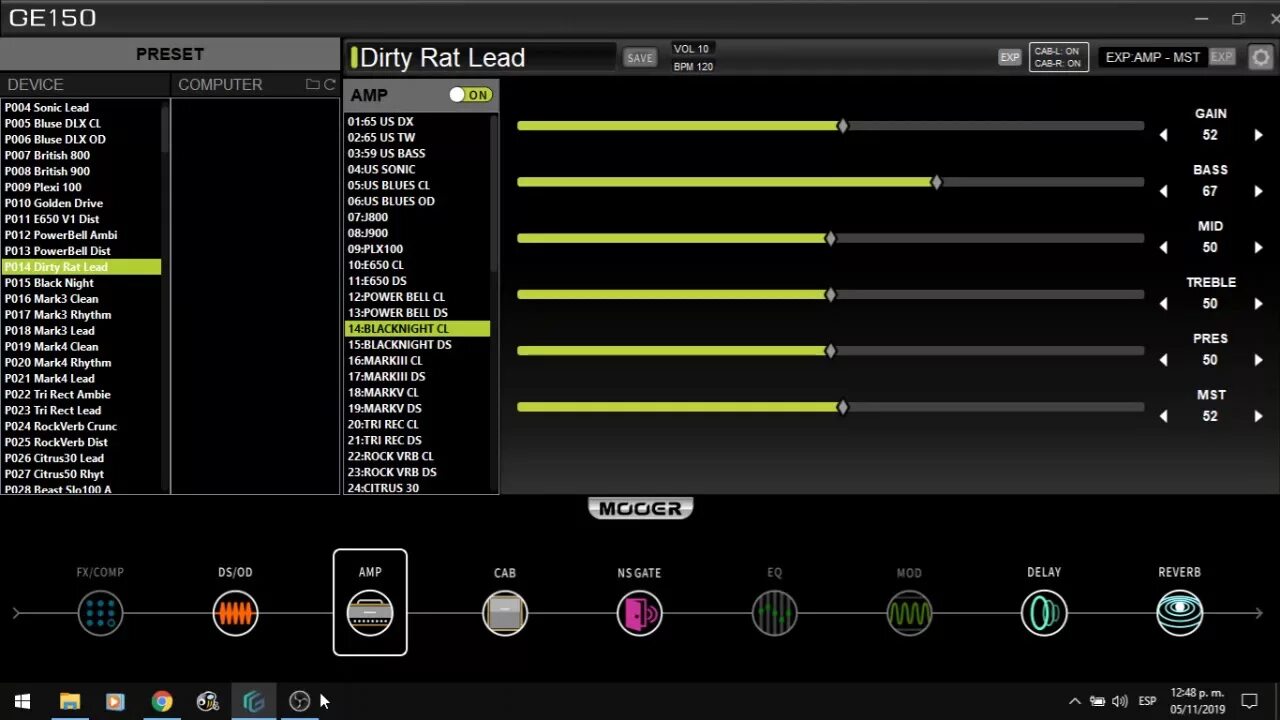This screenshot has width=1280, height=720.
Task: Select the AMP module icon
Action: pyautogui.click(x=370, y=613)
